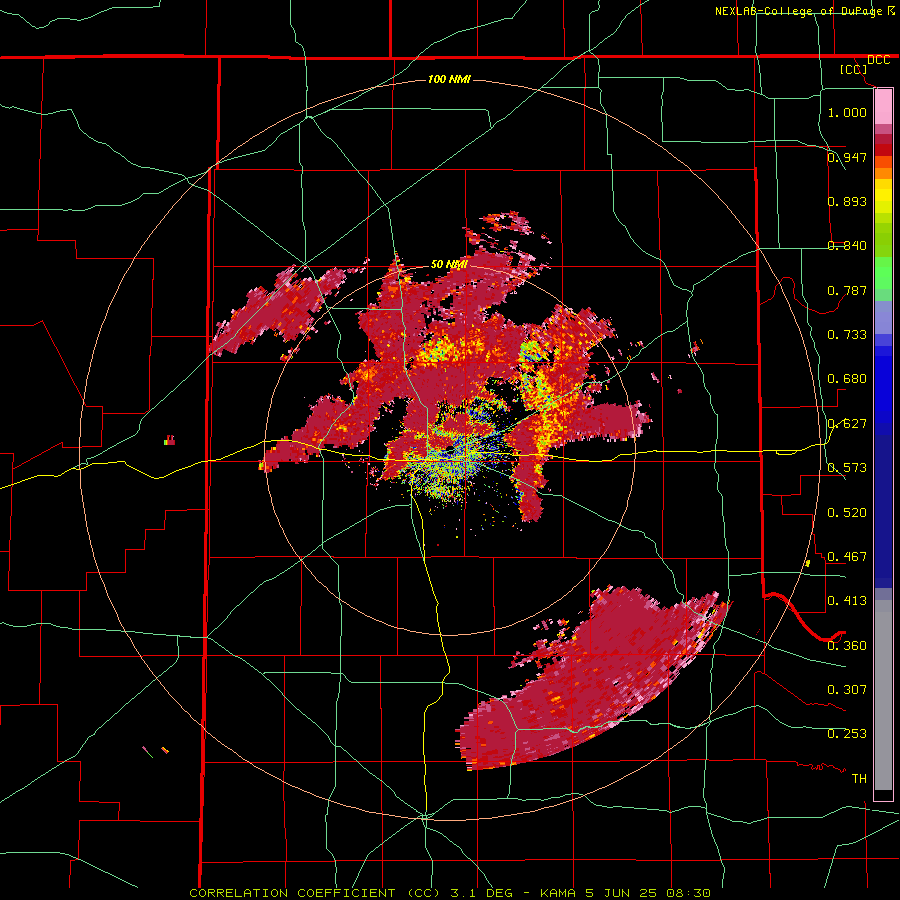Click the 0.253 scale value

(x=847, y=734)
